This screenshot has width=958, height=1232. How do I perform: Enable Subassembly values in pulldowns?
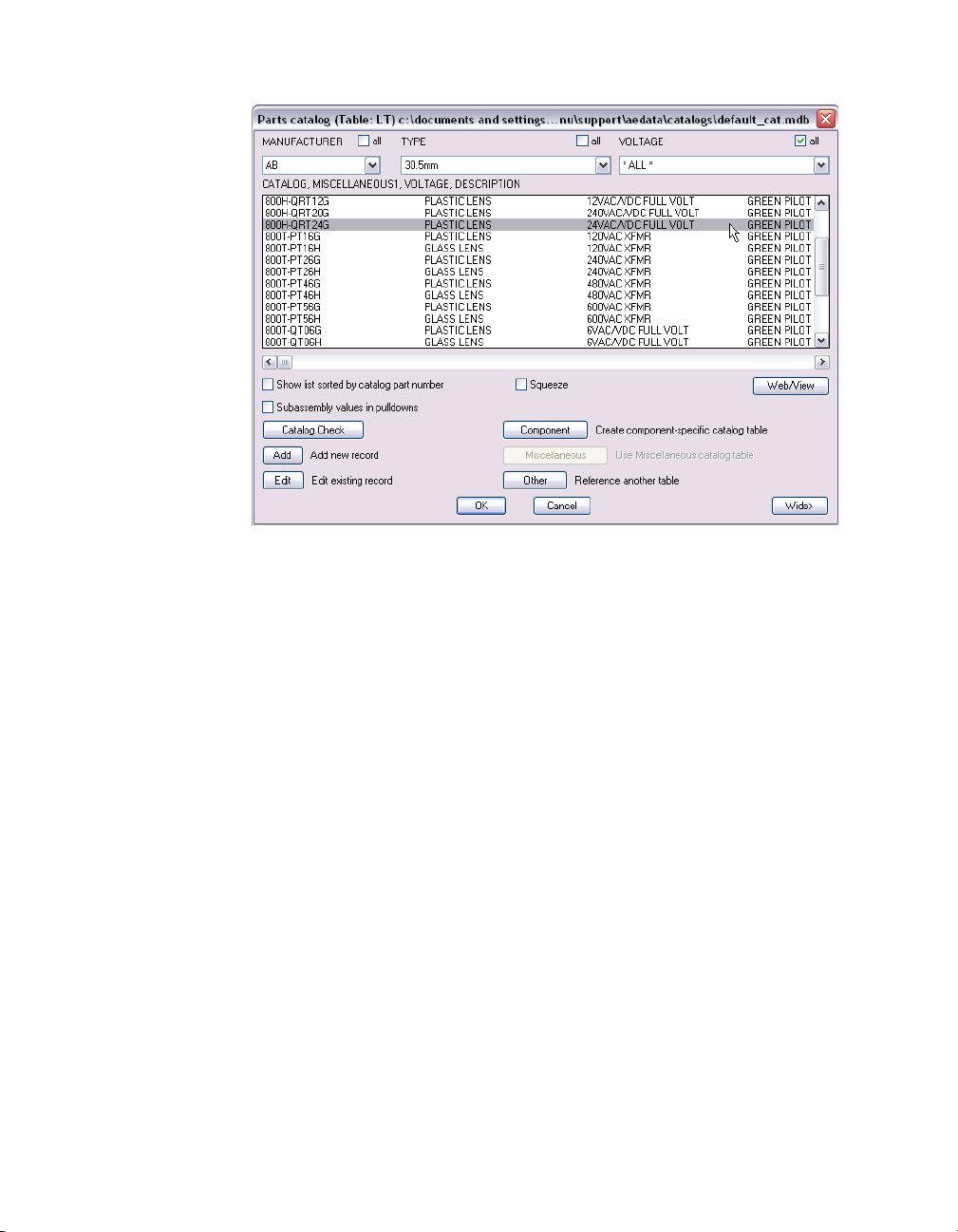click(x=268, y=408)
